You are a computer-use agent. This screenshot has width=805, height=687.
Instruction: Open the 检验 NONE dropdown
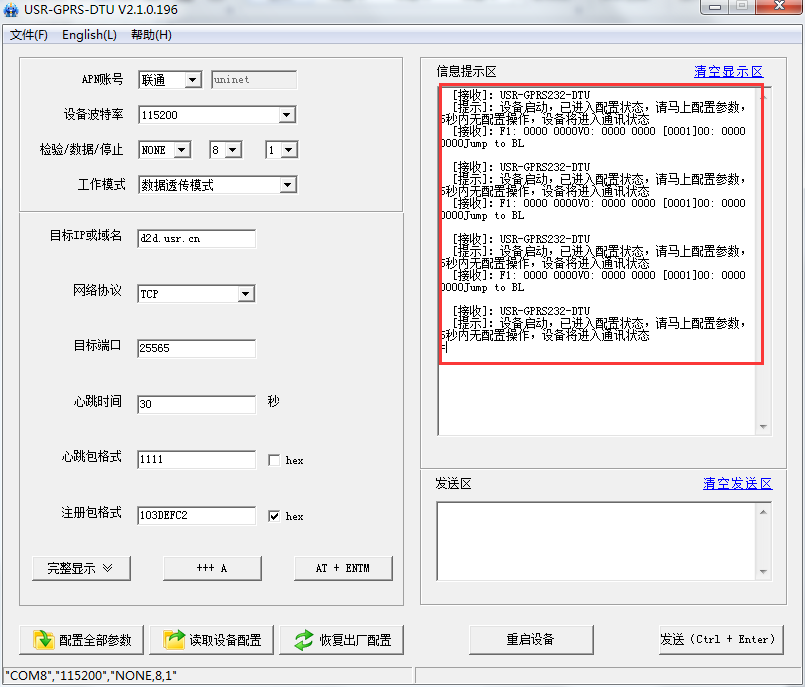[x=183, y=149]
